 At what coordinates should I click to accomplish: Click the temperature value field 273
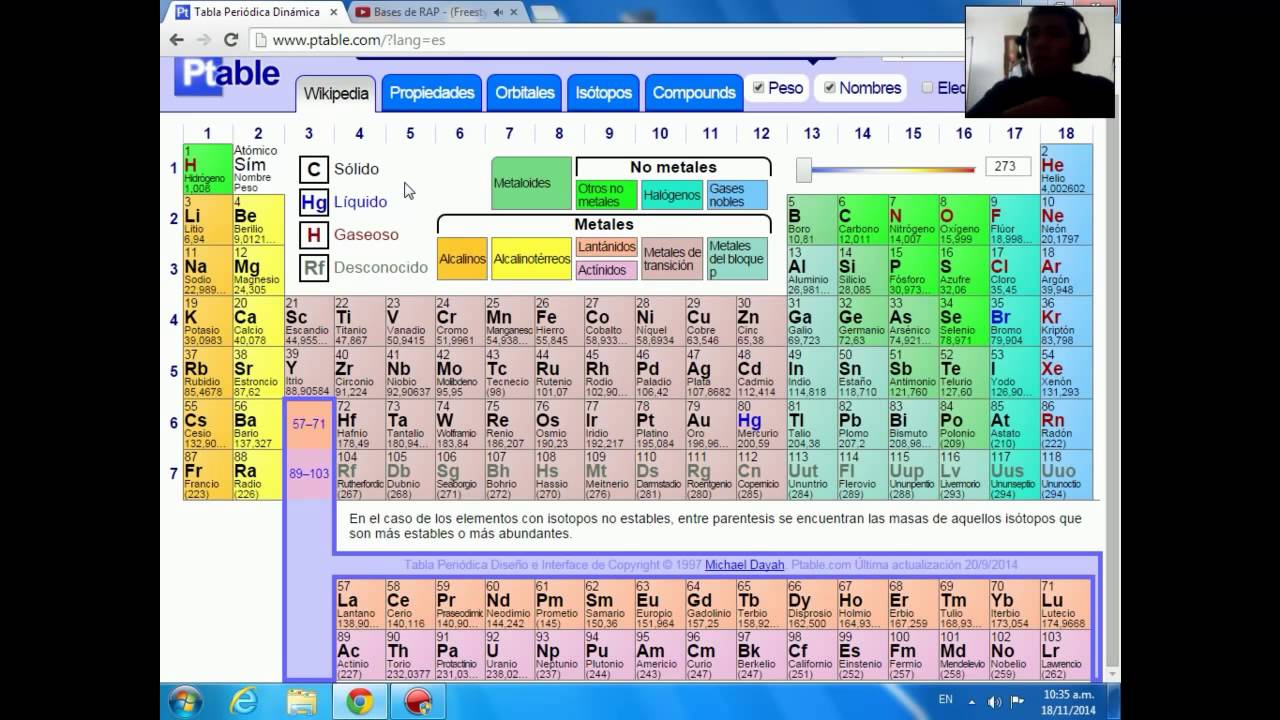[x=1008, y=167]
